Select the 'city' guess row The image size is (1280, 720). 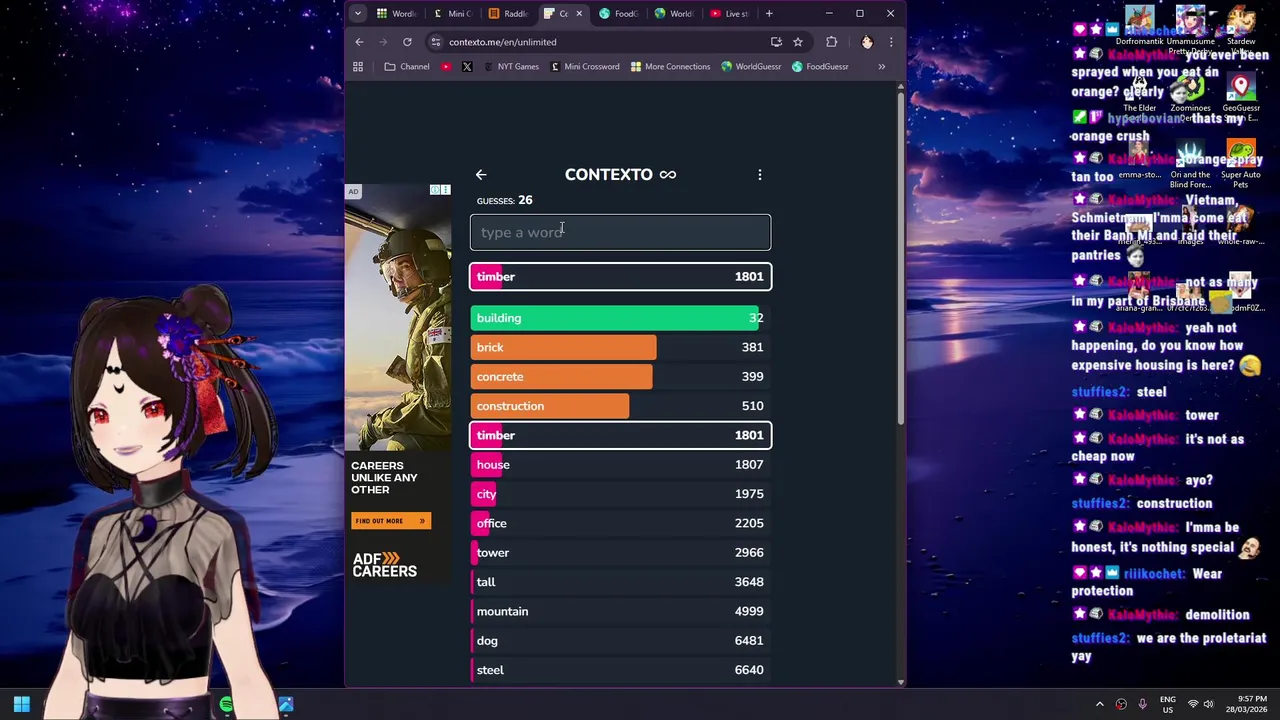coord(620,494)
